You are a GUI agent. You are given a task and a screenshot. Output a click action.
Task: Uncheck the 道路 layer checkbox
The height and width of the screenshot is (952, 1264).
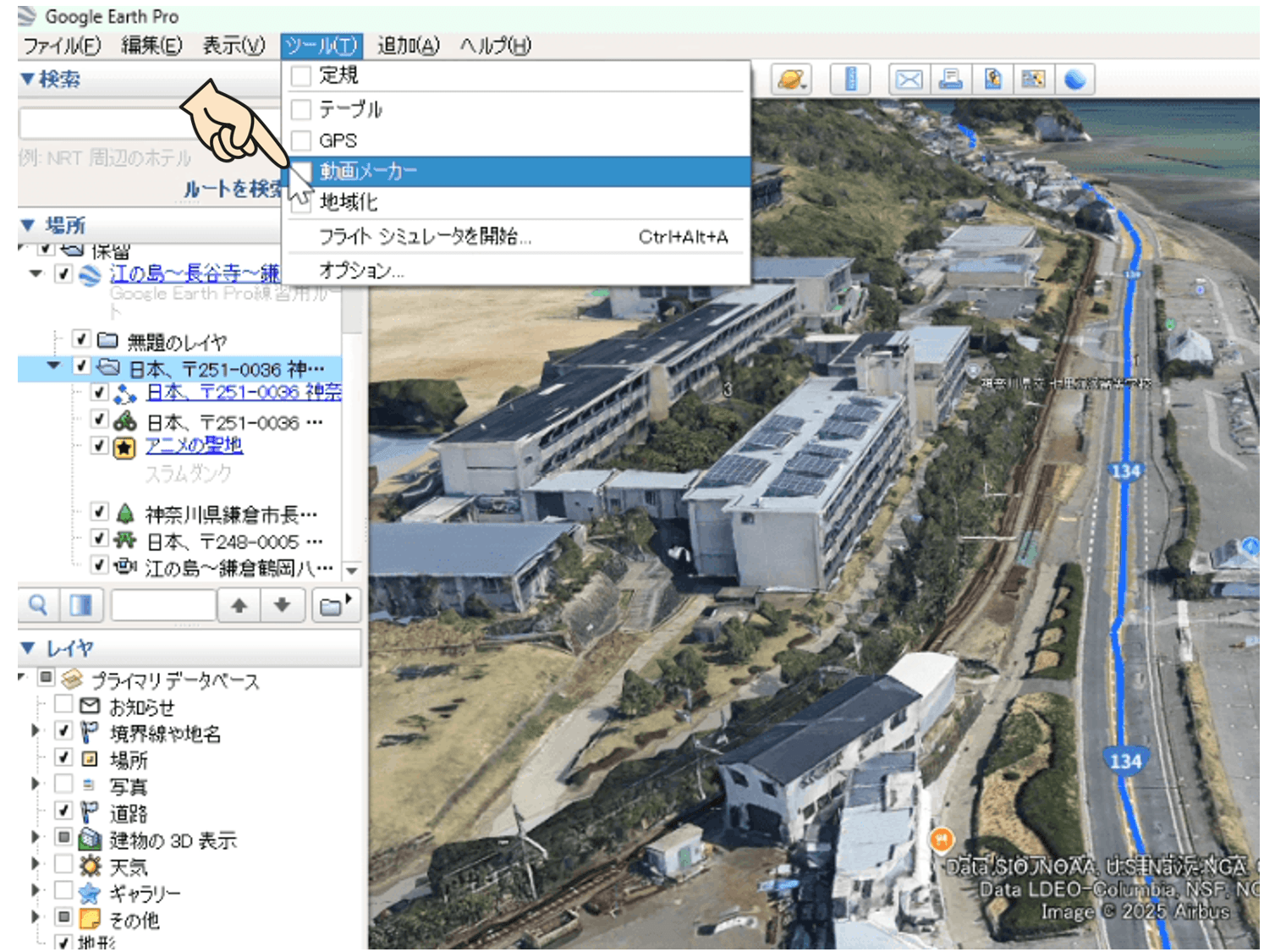[x=63, y=811]
